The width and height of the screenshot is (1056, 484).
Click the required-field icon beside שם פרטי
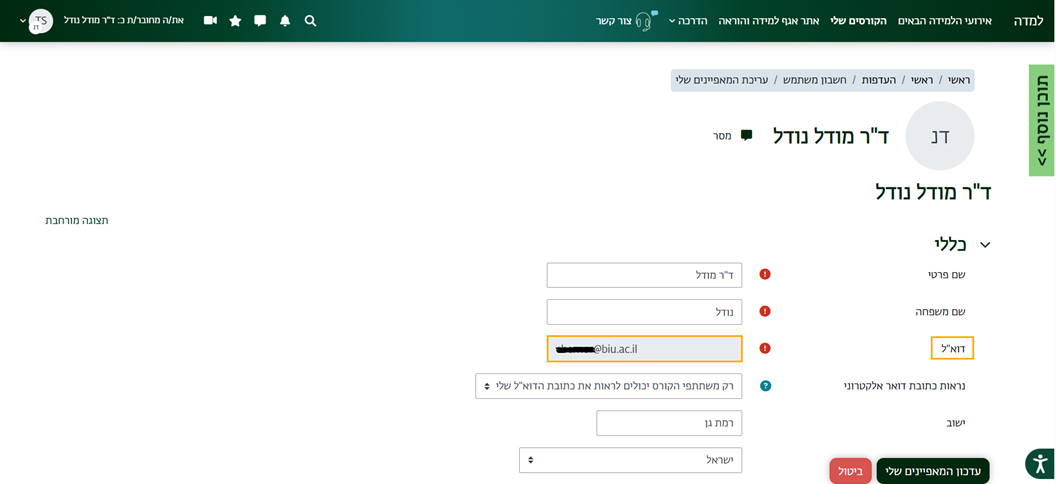(x=765, y=274)
